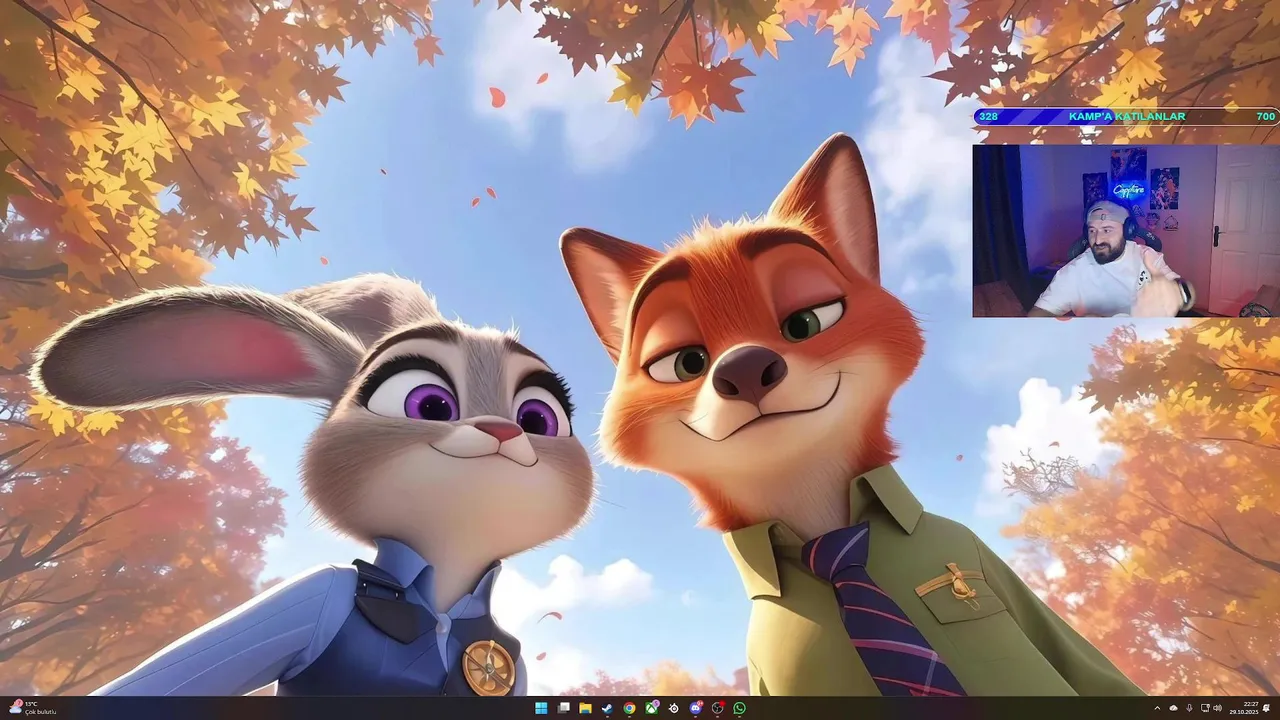Open File Explorer from the taskbar
This screenshot has width=1280, height=720.
585,708
